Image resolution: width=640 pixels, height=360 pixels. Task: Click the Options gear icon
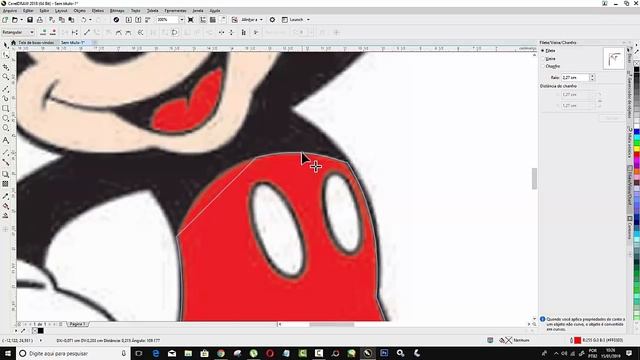[272, 20]
